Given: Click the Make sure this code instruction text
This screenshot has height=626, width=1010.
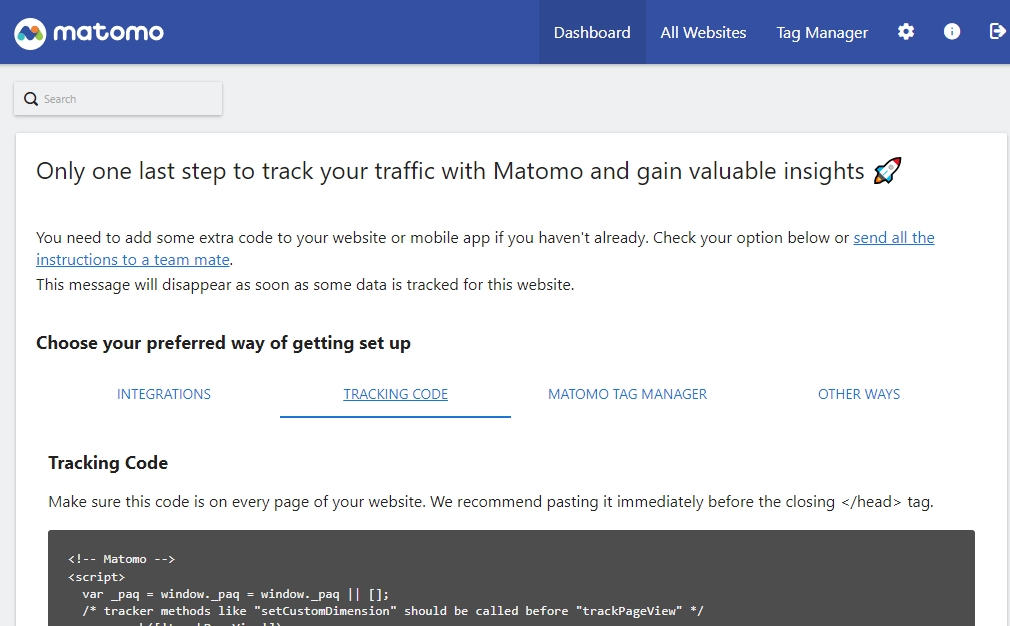Looking at the screenshot, I should coord(490,502).
